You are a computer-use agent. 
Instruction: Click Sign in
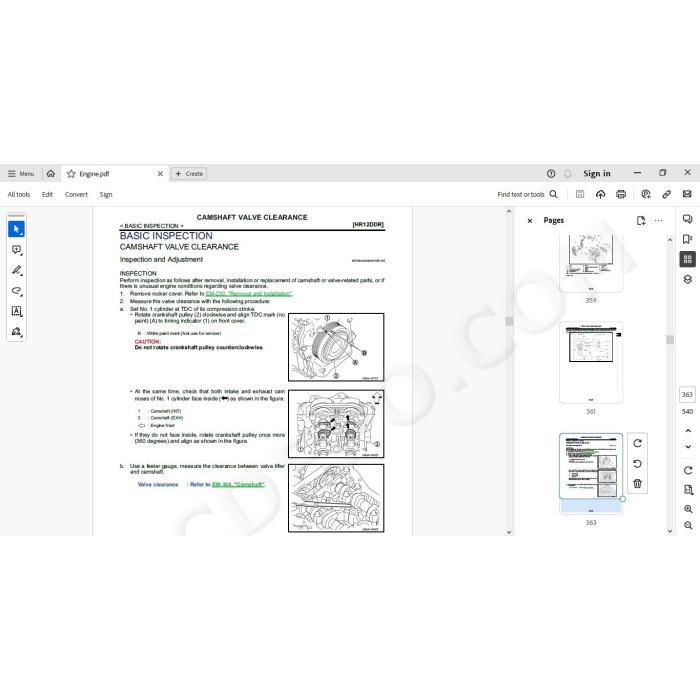(596, 174)
